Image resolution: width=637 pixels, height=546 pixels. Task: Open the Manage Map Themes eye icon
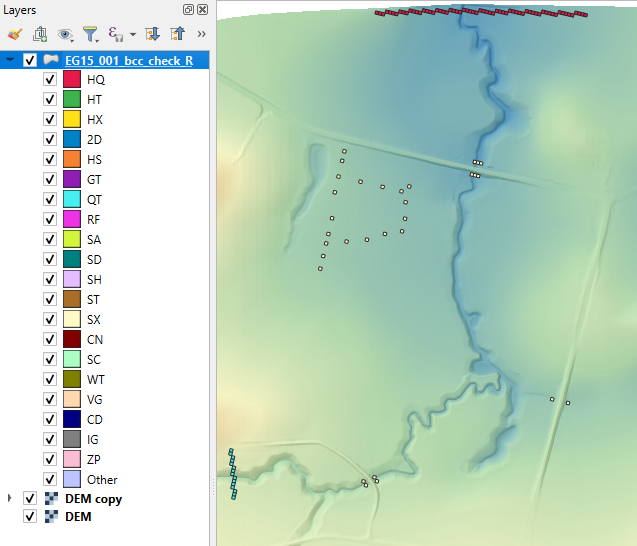tap(66, 34)
